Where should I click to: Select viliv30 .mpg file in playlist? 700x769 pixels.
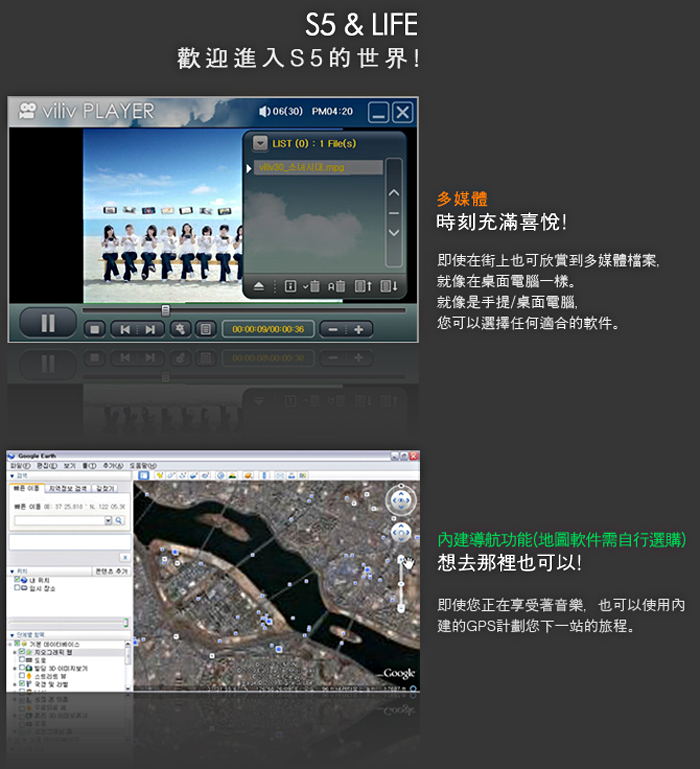[x=318, y=167]
